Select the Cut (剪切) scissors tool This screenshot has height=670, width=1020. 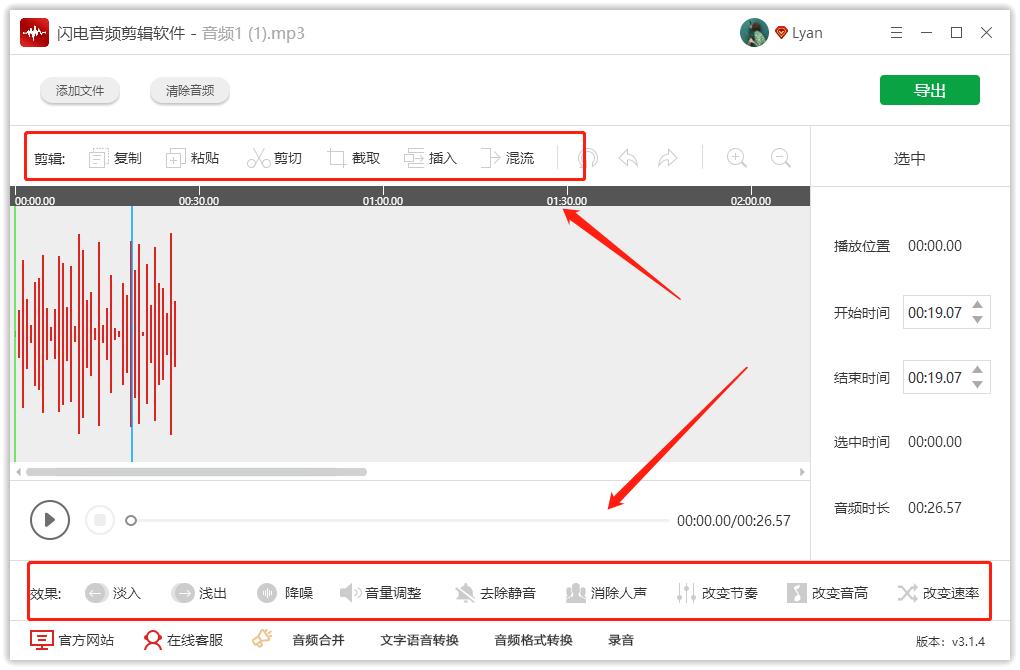coord(275,158)
